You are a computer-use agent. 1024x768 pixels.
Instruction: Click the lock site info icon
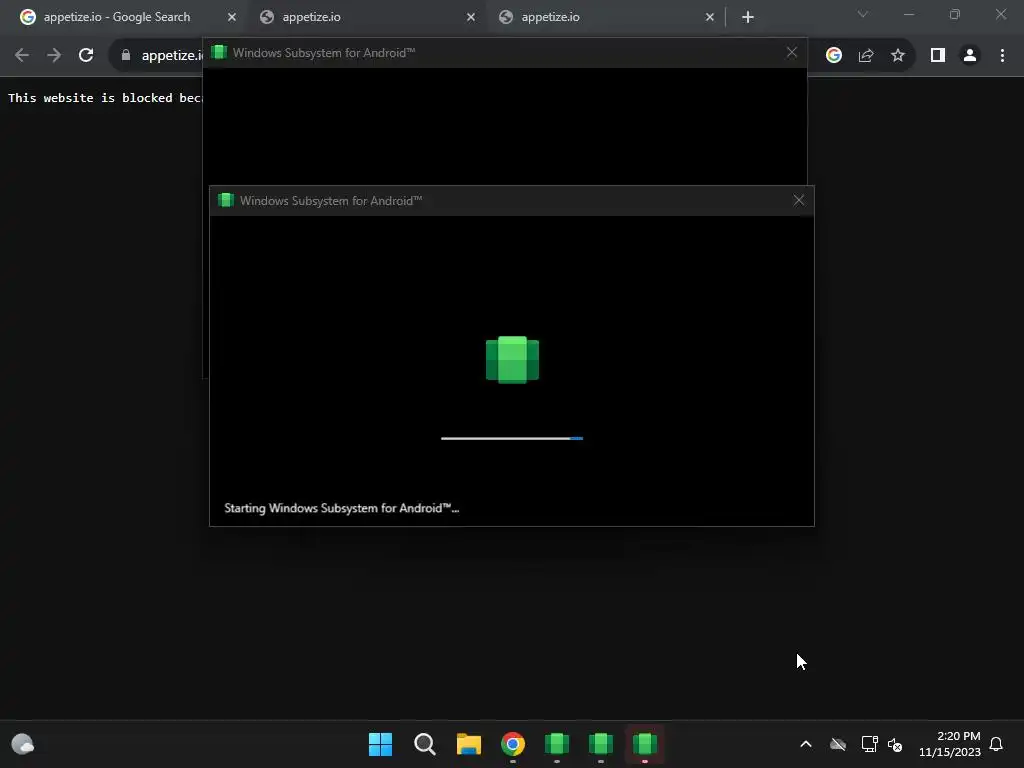tap(126, 55)
